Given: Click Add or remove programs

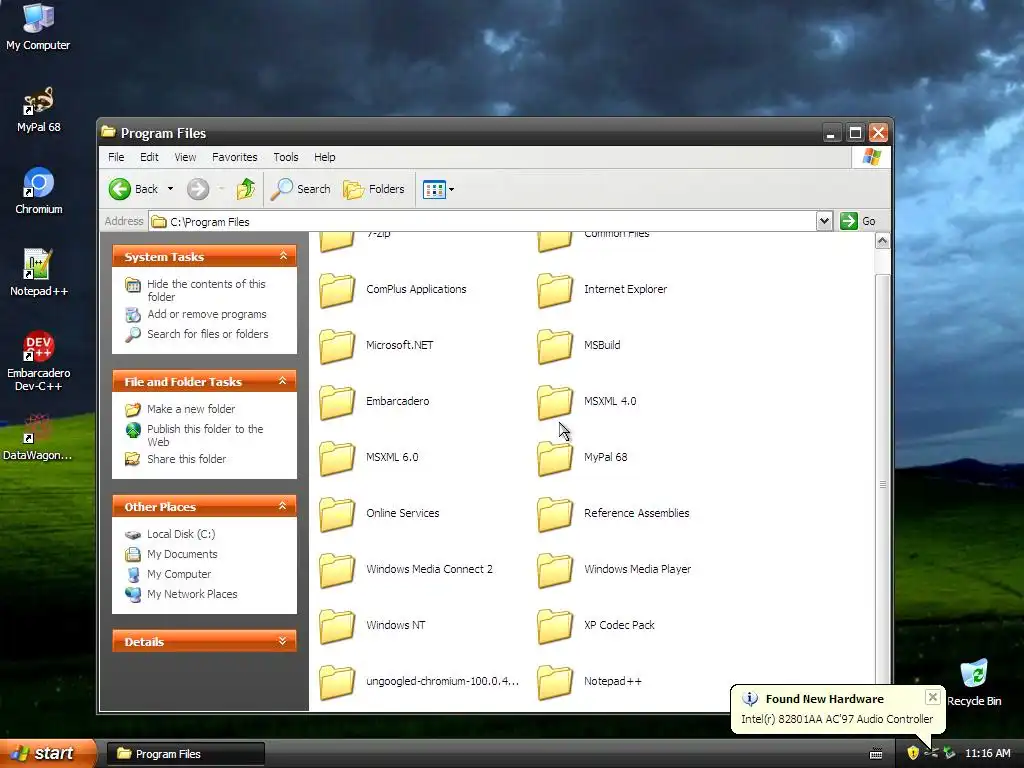Looking at the screenshot, I should [x=206, y=315].
